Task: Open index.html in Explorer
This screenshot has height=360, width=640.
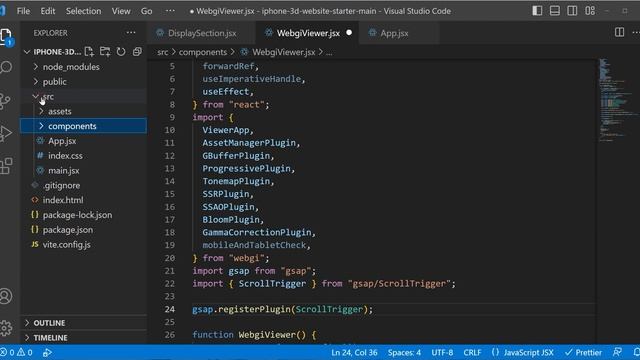Action: (x=84, y=200)
